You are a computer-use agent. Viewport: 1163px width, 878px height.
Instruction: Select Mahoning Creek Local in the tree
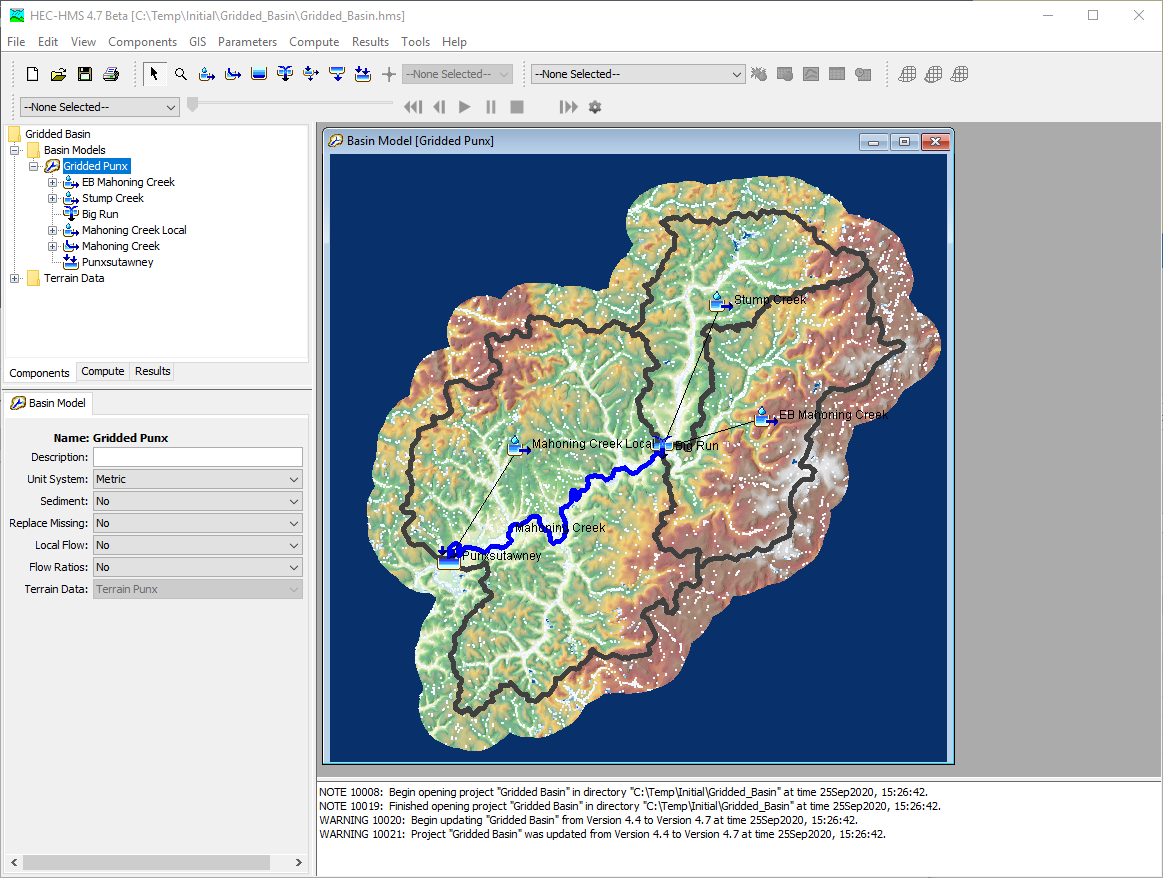(134, 231)
